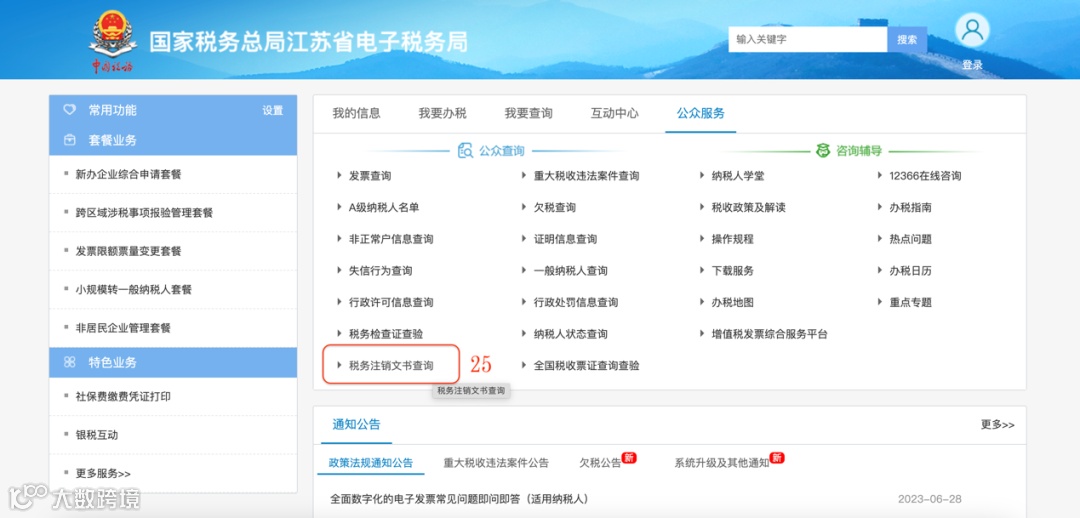This screenshot has height=518, width=1080.
Task: Open 行政许可信息查询
Action: 391,302
